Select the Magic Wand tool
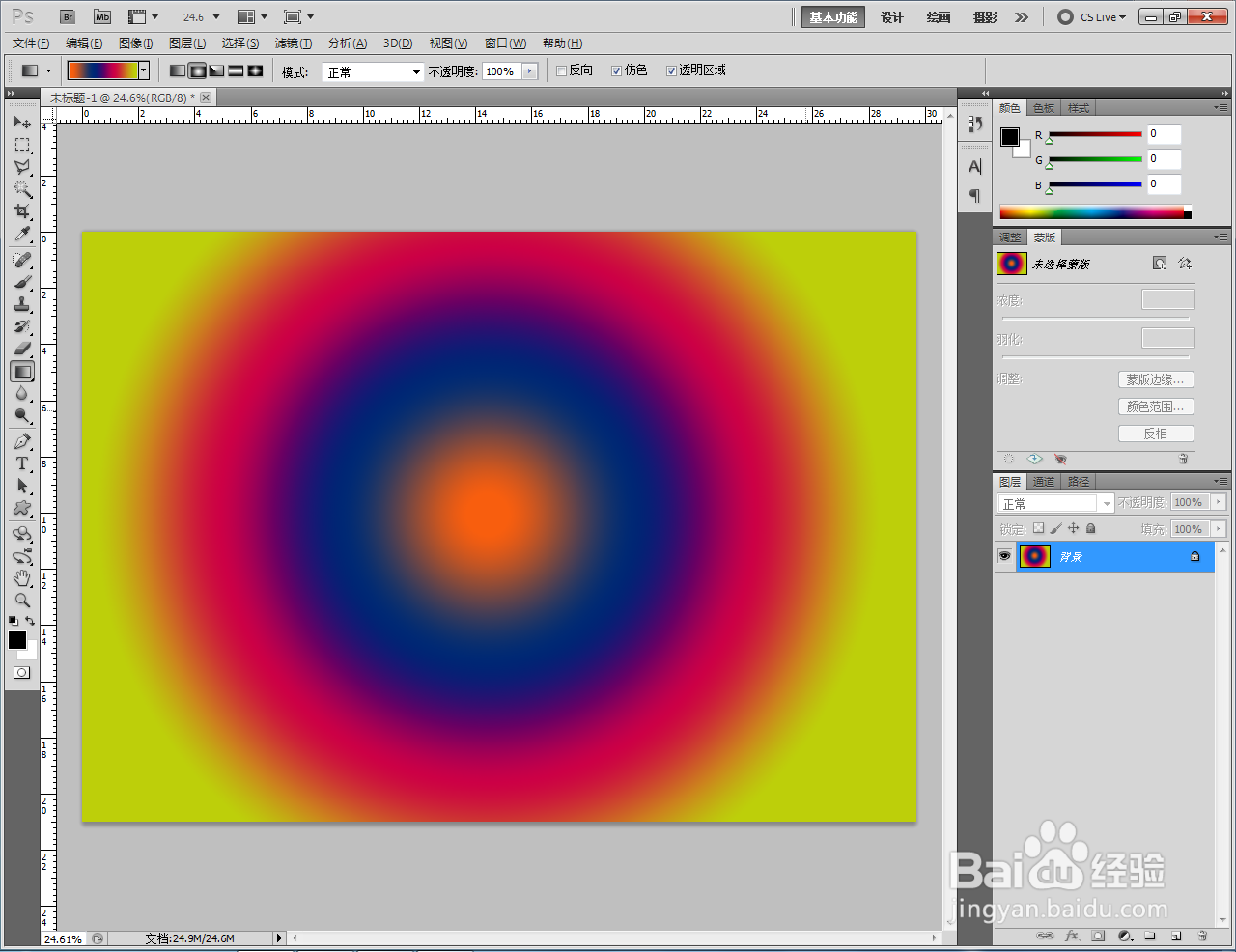 pos(22,189)
